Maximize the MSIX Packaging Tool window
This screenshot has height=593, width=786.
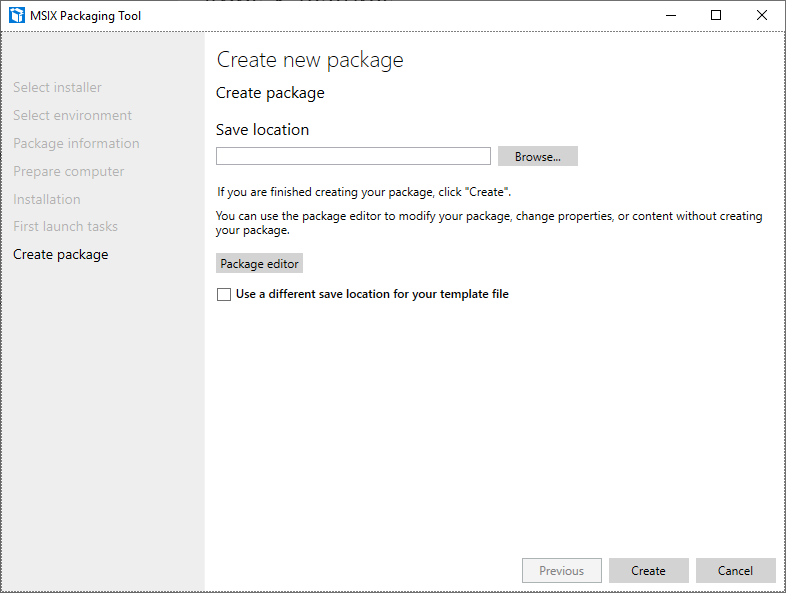(x=716, y=16)
